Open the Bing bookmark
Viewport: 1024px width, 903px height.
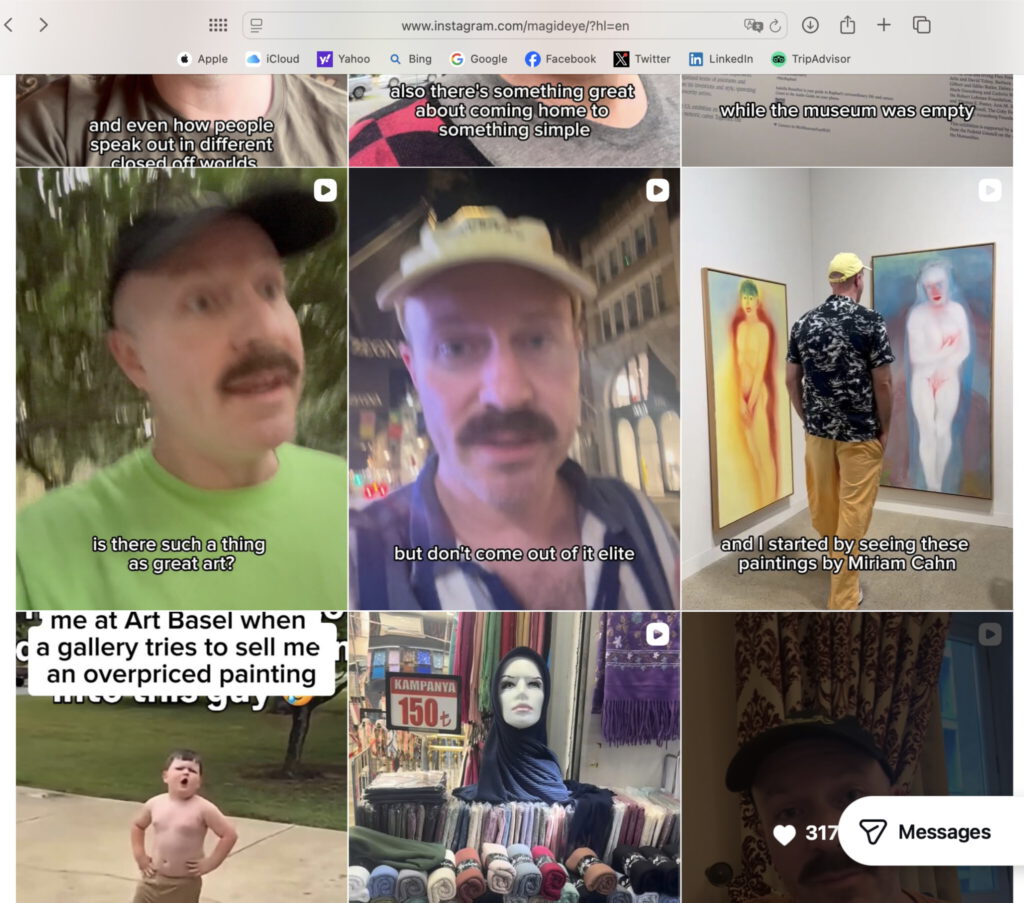(x=410, y=59)
